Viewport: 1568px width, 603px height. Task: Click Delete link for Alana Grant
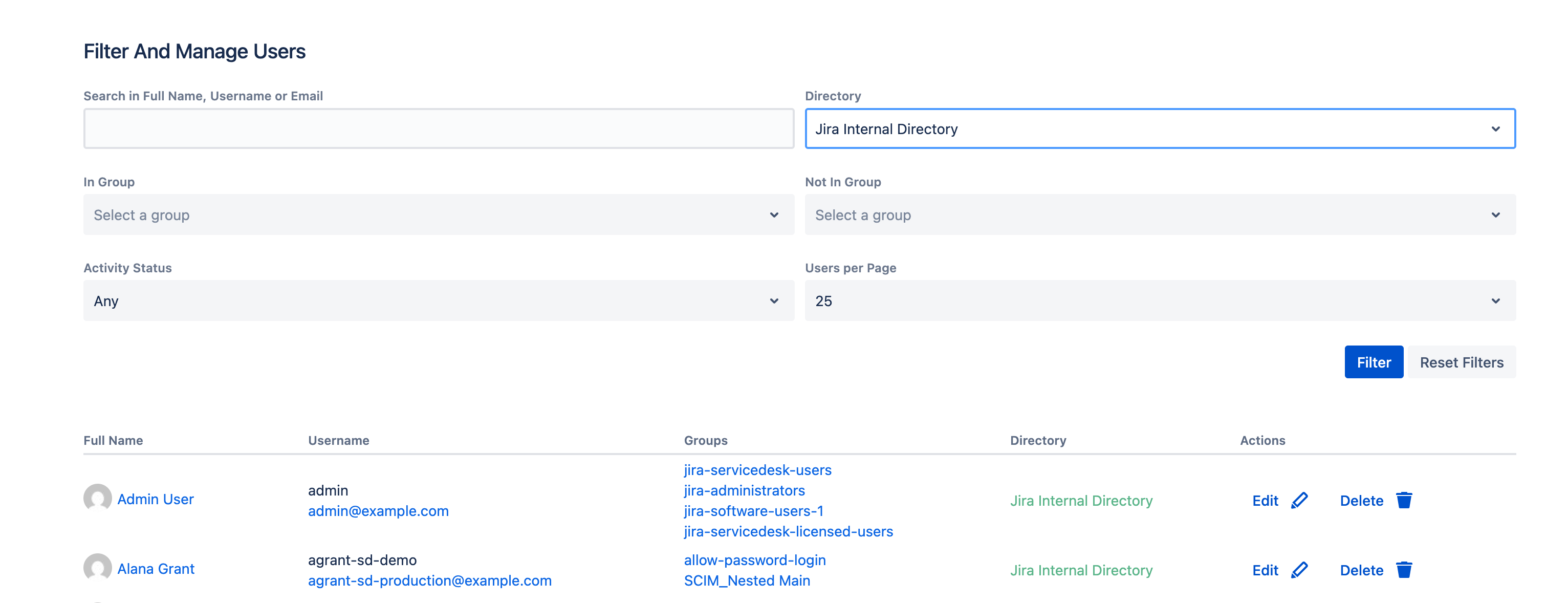(x=1362, y=570)
